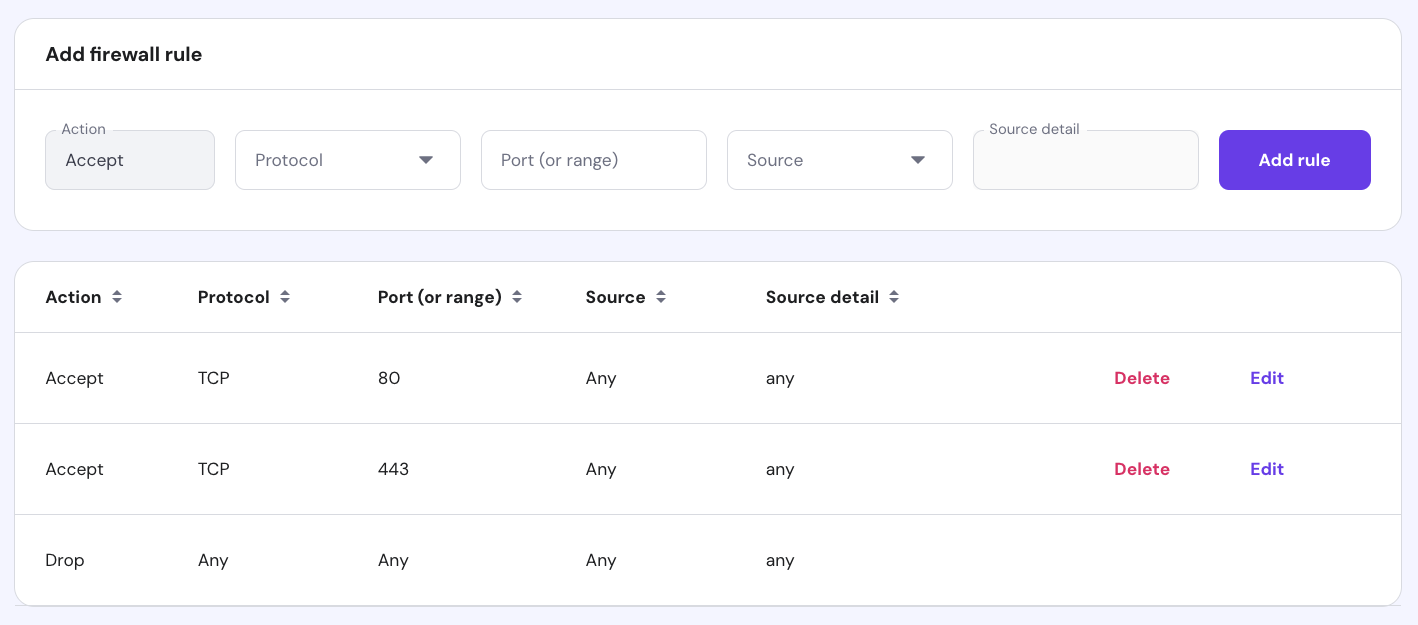Click the Add firewall rule heading
The height and width of the screenshot is (625, 1418).
(x=124, y=55)
